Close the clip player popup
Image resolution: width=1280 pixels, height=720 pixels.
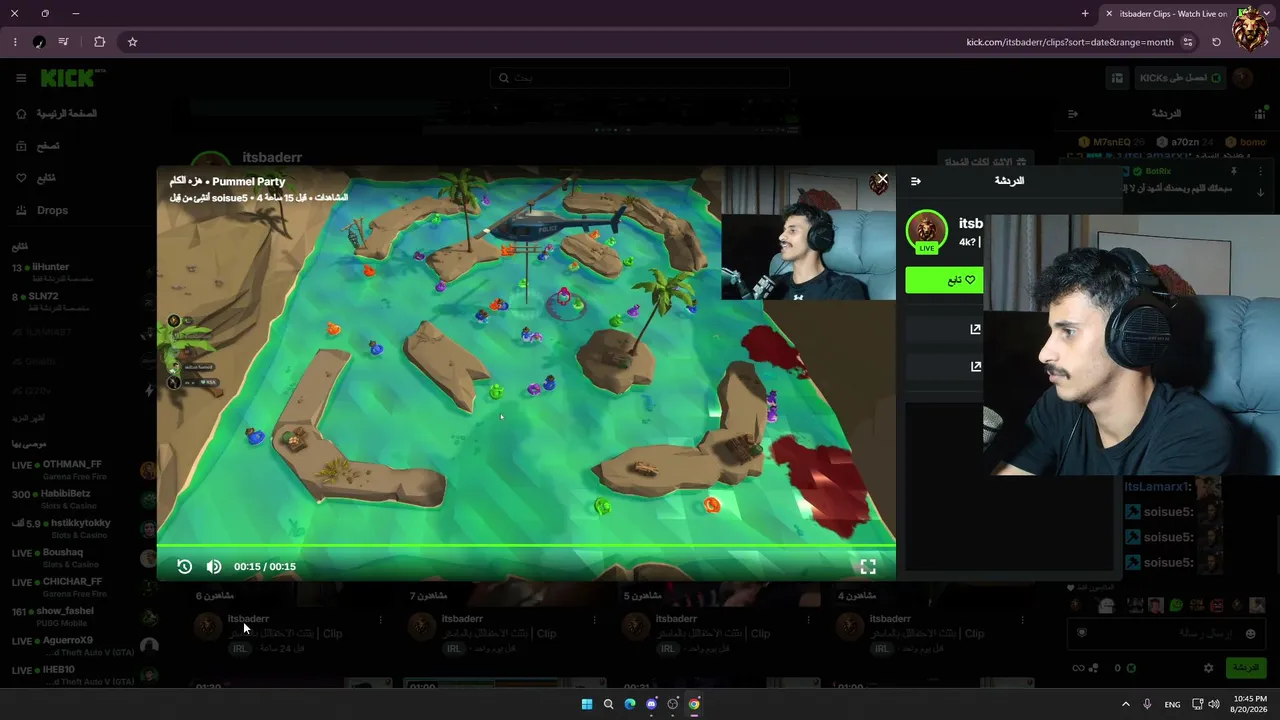click(x=882, y=179)
